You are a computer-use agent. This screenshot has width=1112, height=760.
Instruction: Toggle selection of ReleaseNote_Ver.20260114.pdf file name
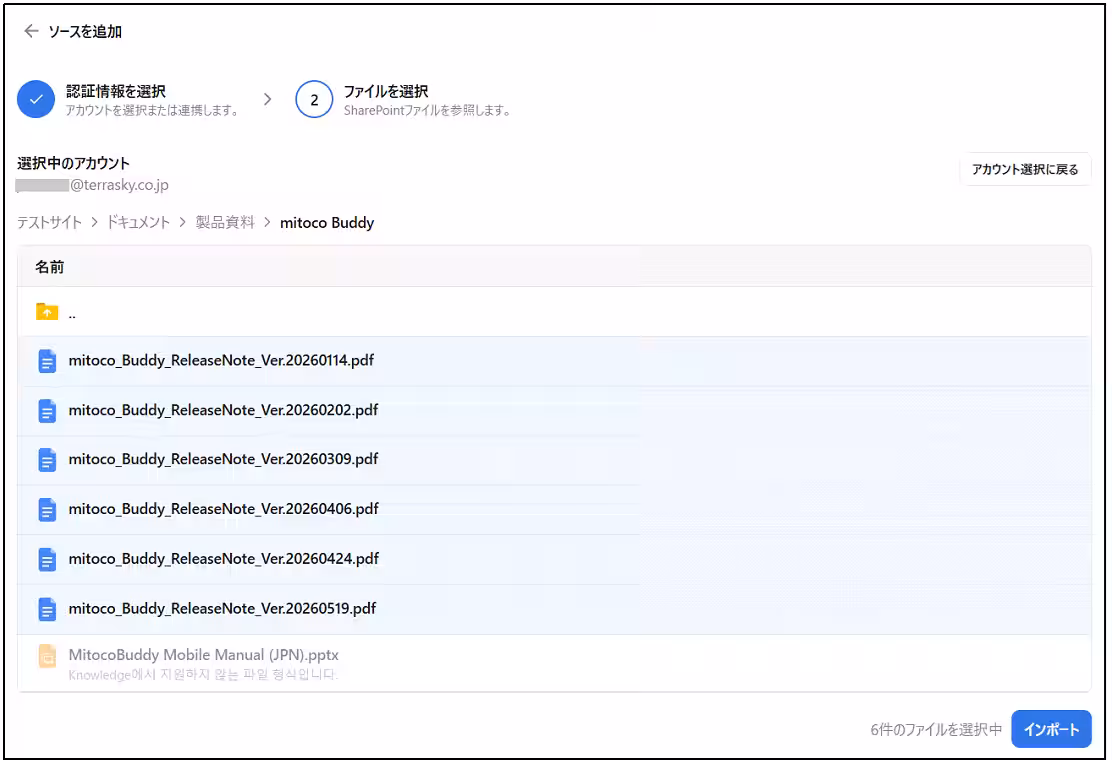click(221, 360)
